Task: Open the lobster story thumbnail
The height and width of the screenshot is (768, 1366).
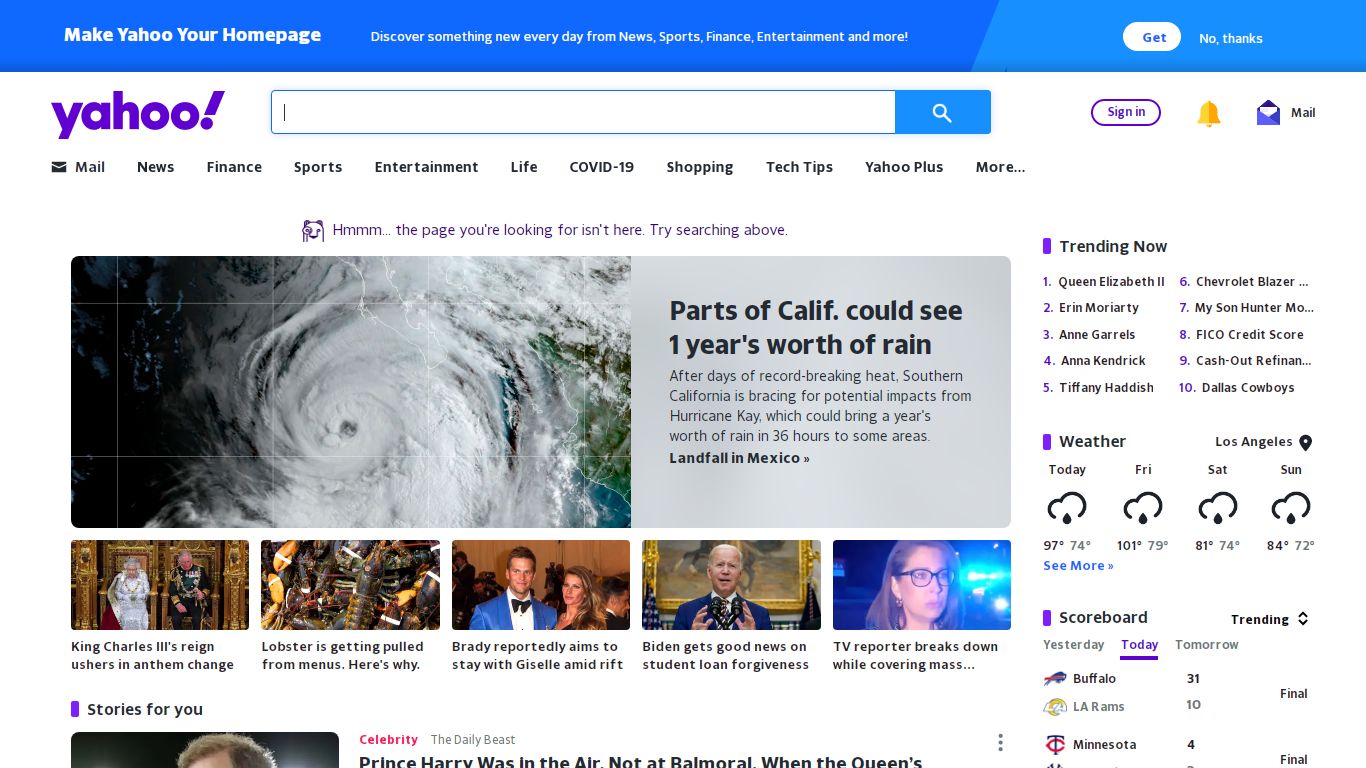Action: 350,585
